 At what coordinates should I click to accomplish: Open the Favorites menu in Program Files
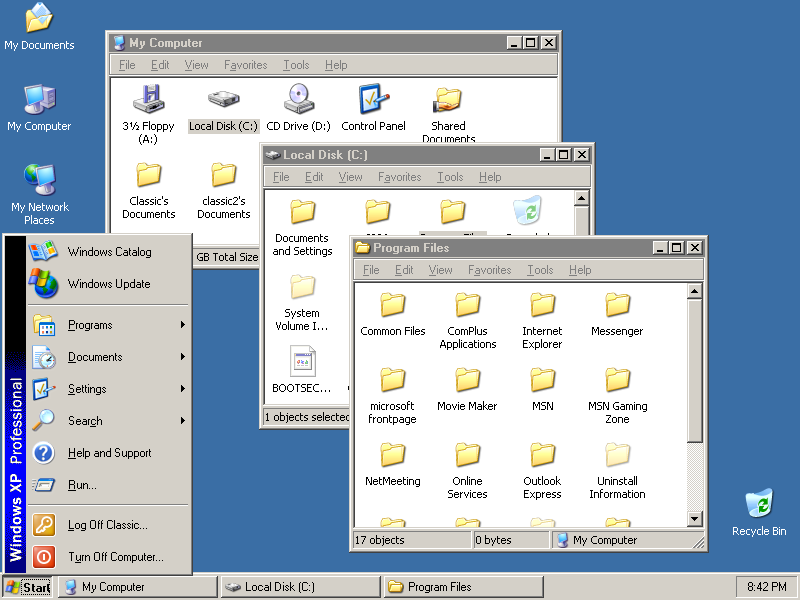tap(489, 270)
